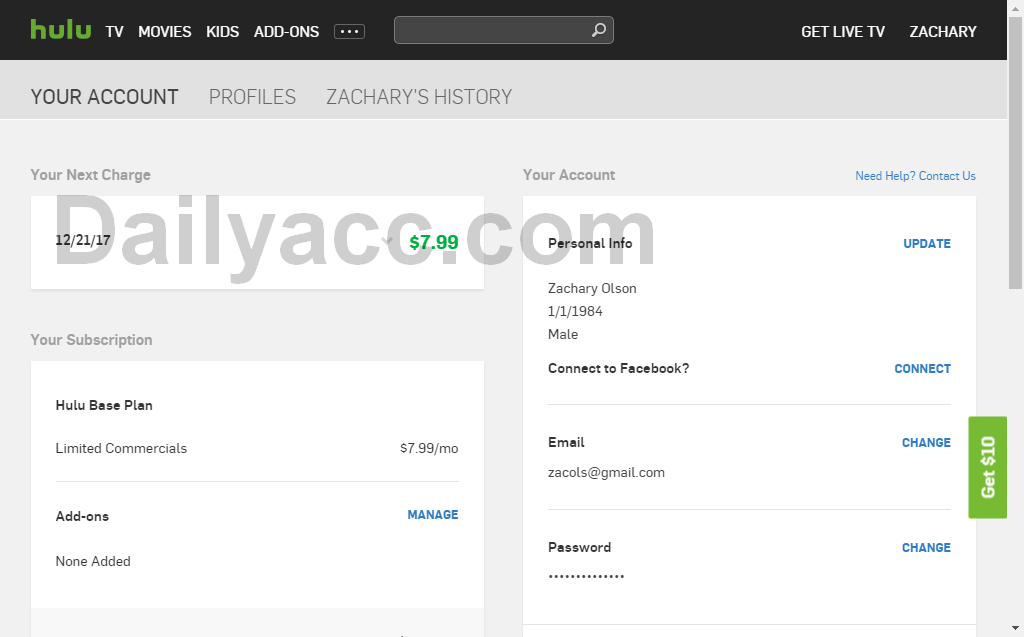This screenshot has height=637, width=1024.
Task: Click the green Get $10 button
Action: (x=987, y=467)
